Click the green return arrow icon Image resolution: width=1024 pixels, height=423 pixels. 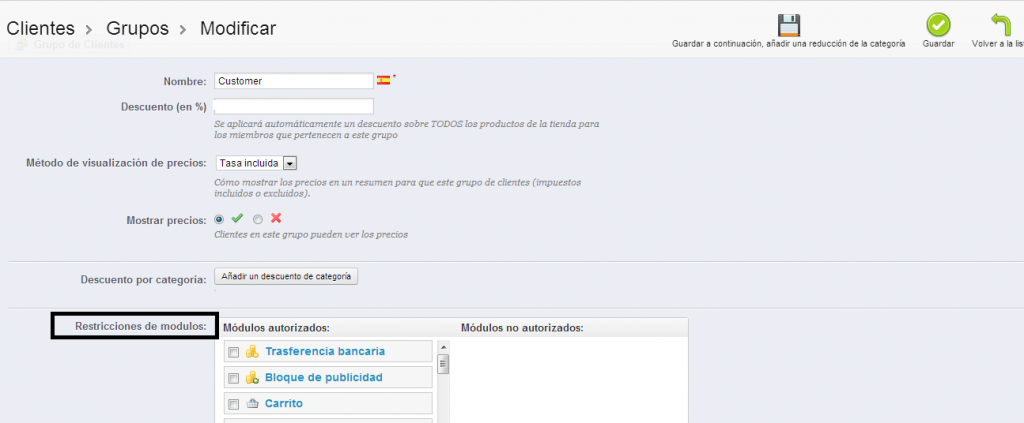1001,25
